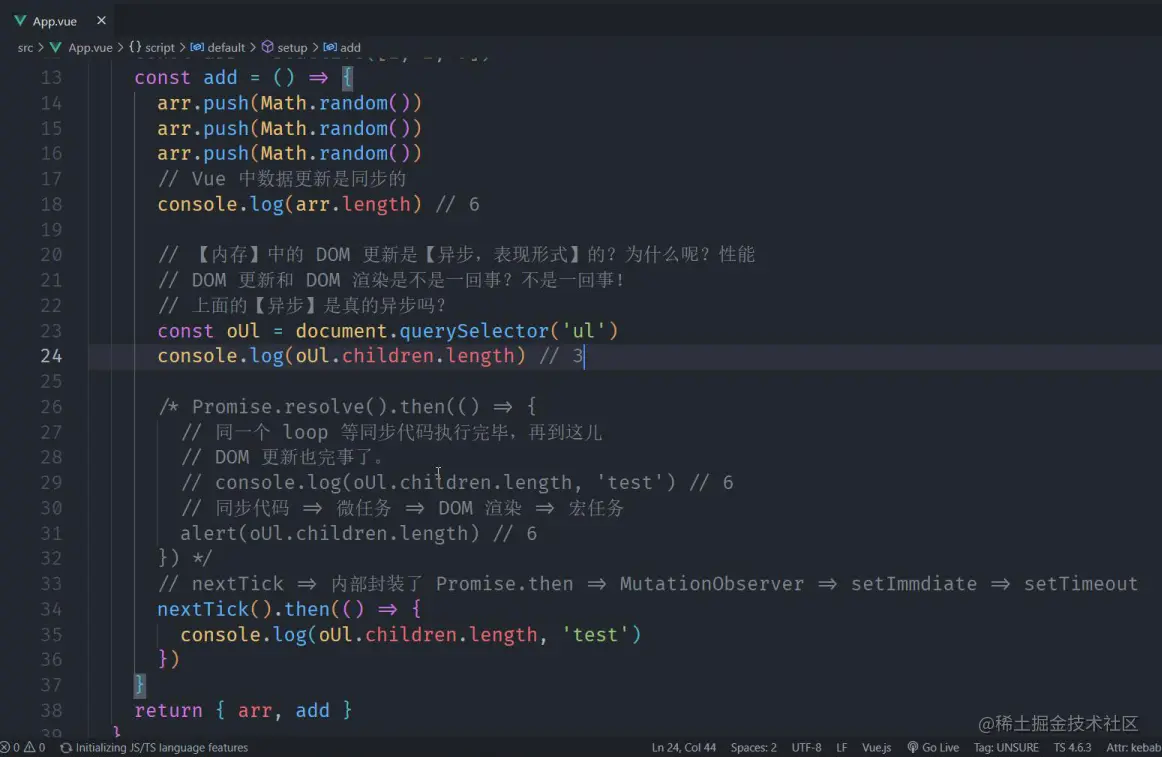
Task: Click setTimeout word in line 33 comment
Action: (x=1080, y=584)
